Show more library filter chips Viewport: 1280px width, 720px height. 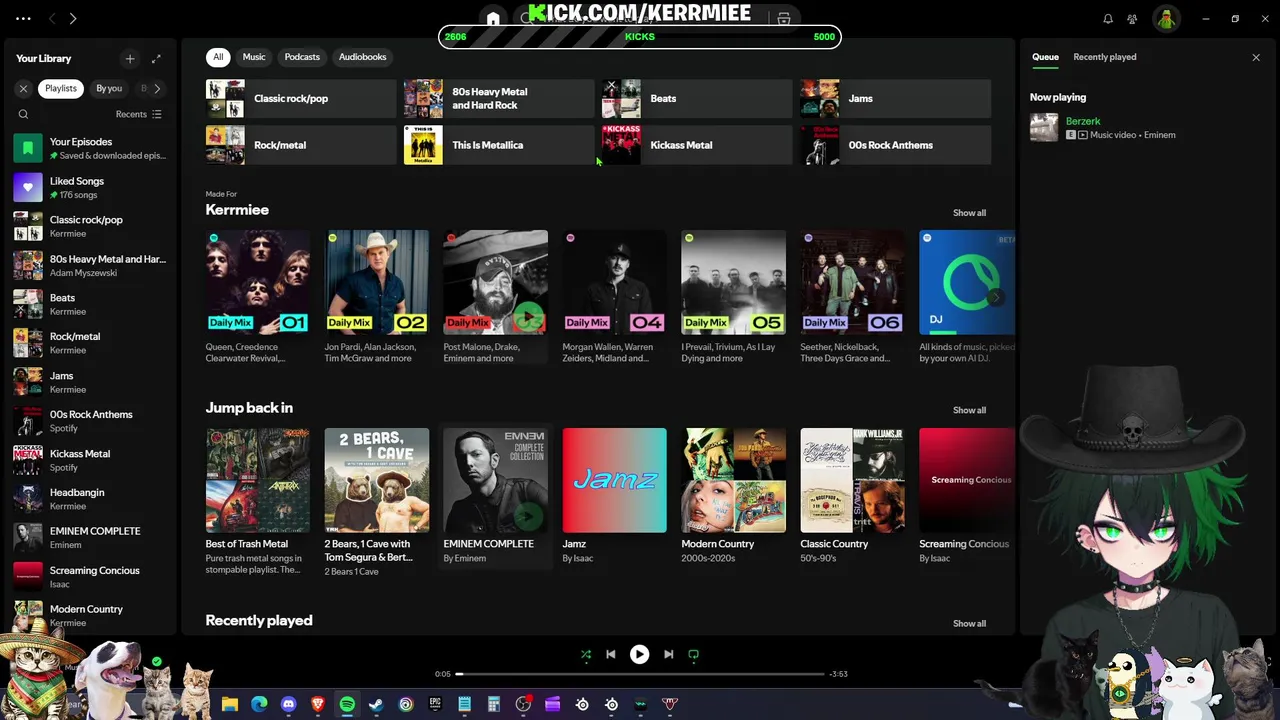click(157, 88)
